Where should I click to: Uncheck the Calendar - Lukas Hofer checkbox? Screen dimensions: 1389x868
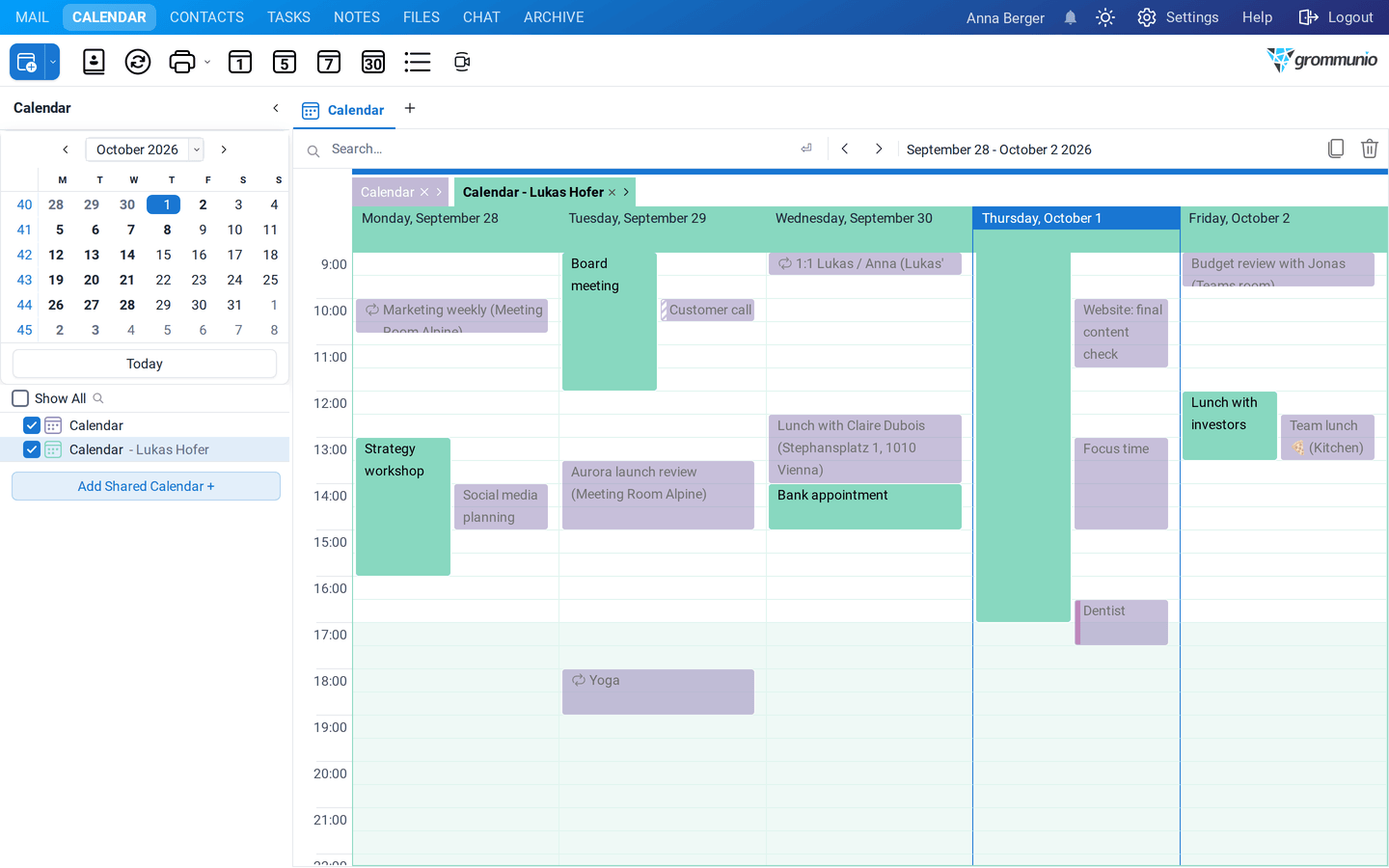click(32, 449)
